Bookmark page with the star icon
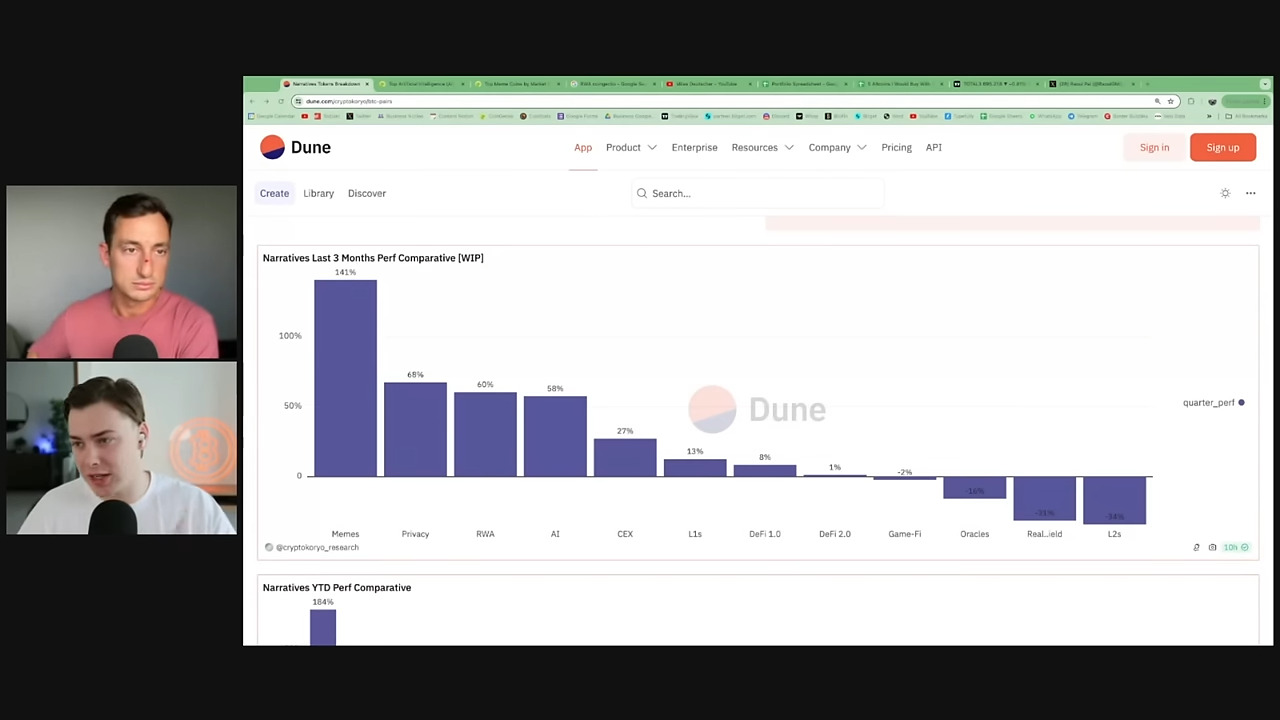Image resolution: width=1280 pixels, height=720 pixels. point(1170,101)
